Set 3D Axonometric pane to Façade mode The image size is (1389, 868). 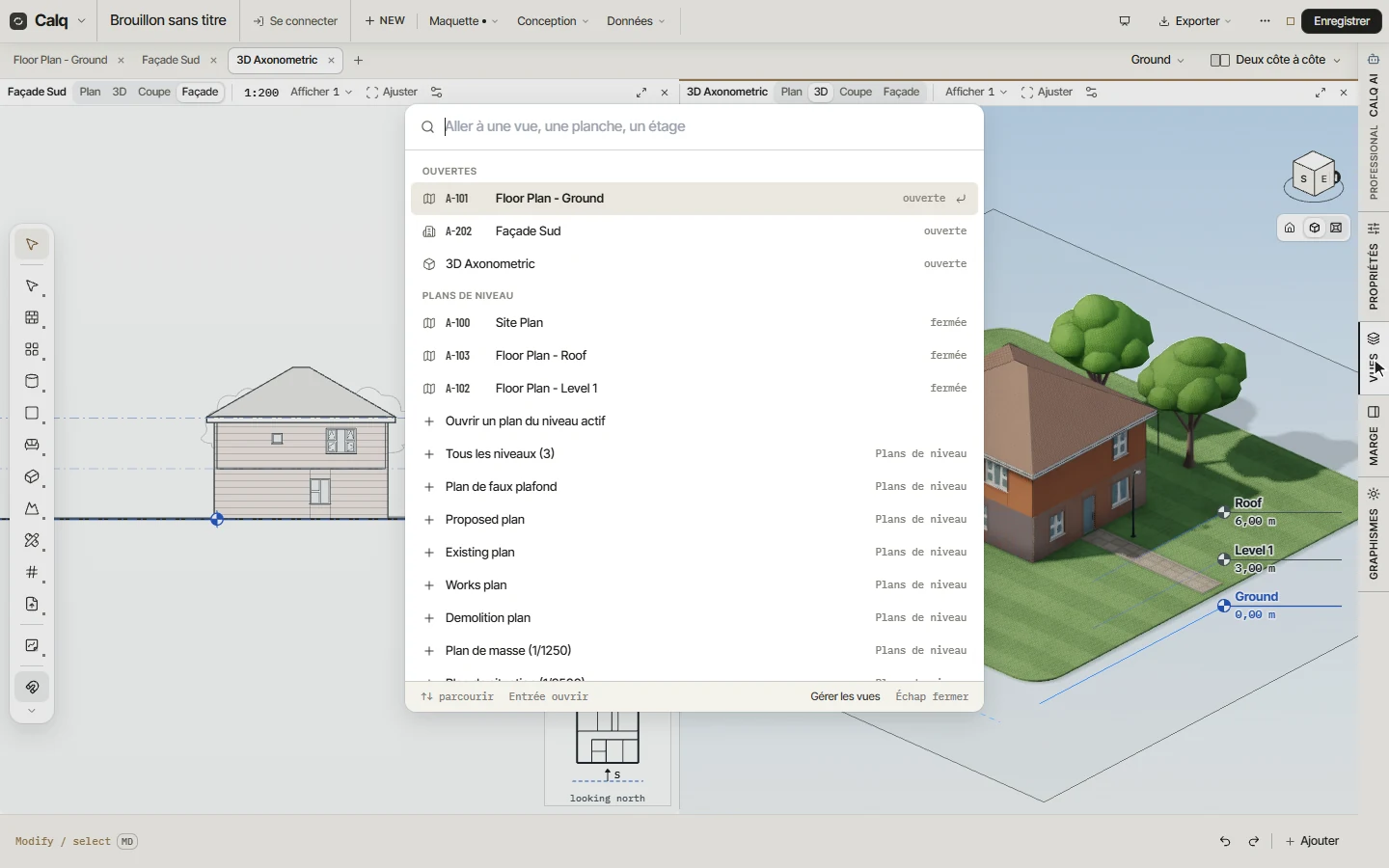(901, 93)
